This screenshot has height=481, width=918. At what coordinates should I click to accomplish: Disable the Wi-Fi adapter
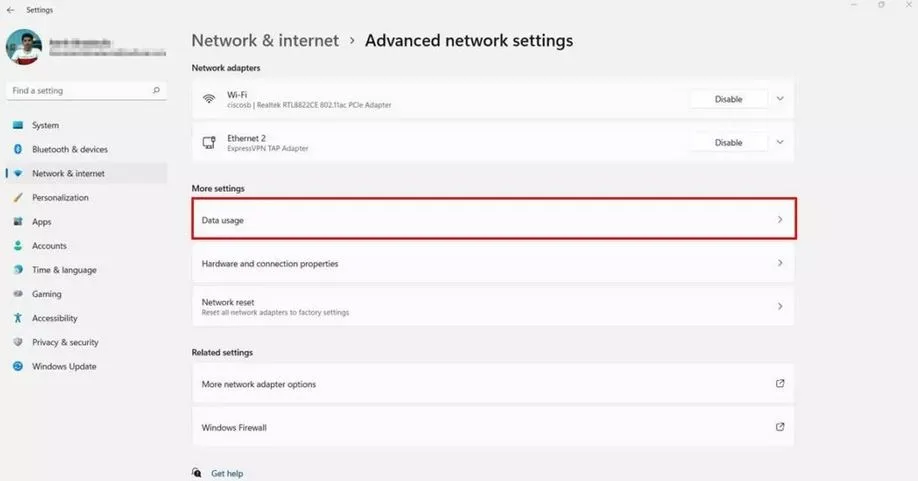click(x=728, y=99)
